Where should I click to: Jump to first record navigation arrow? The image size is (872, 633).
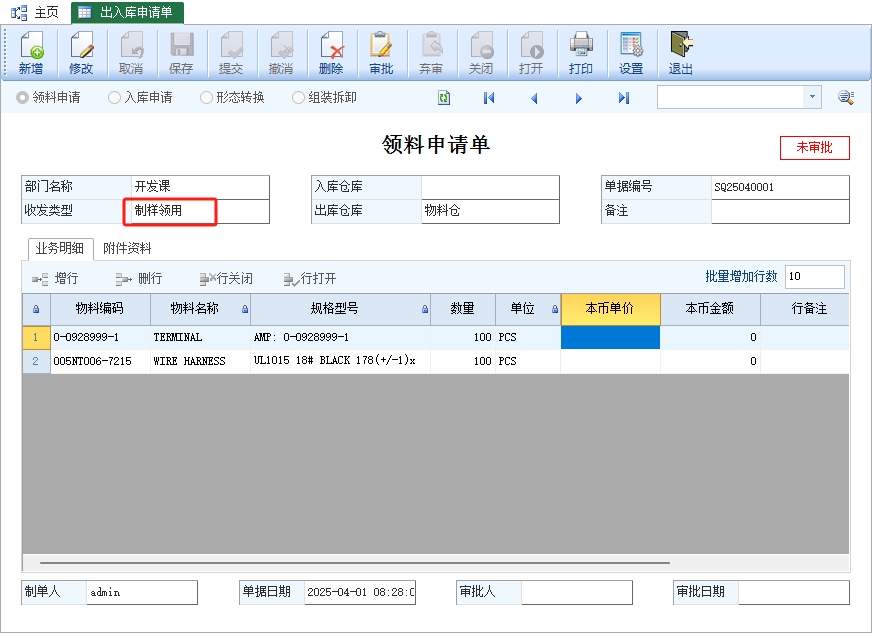point(489,98)
